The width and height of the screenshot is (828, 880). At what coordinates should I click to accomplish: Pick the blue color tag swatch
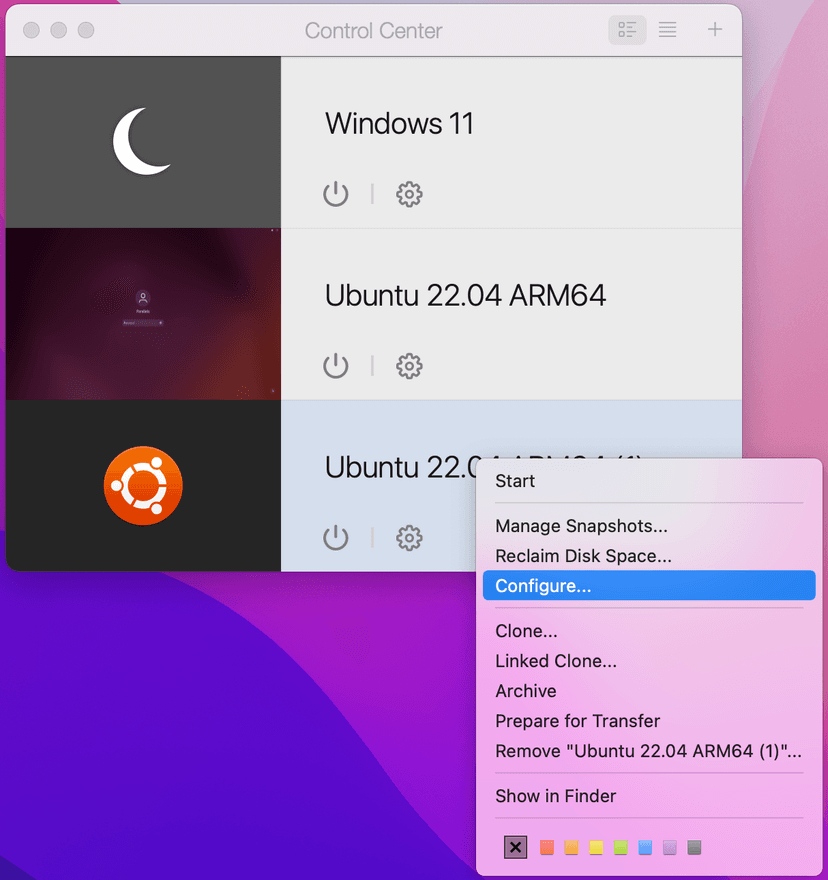tap(645, 848)
